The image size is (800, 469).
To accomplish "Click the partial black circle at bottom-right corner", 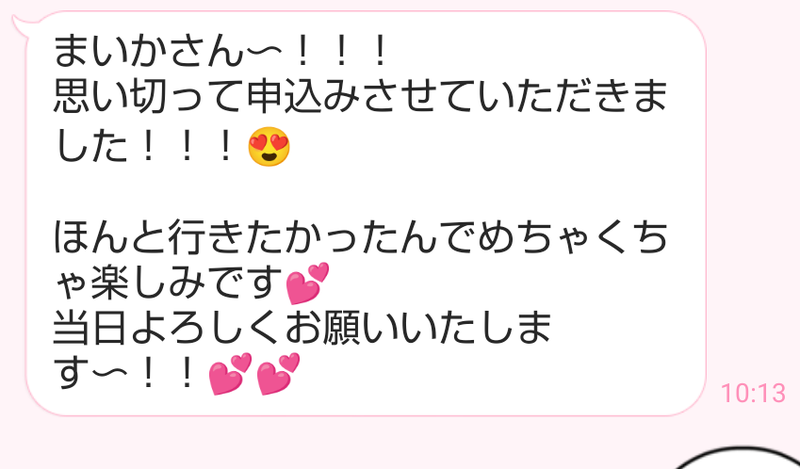I will coord(737,458).
